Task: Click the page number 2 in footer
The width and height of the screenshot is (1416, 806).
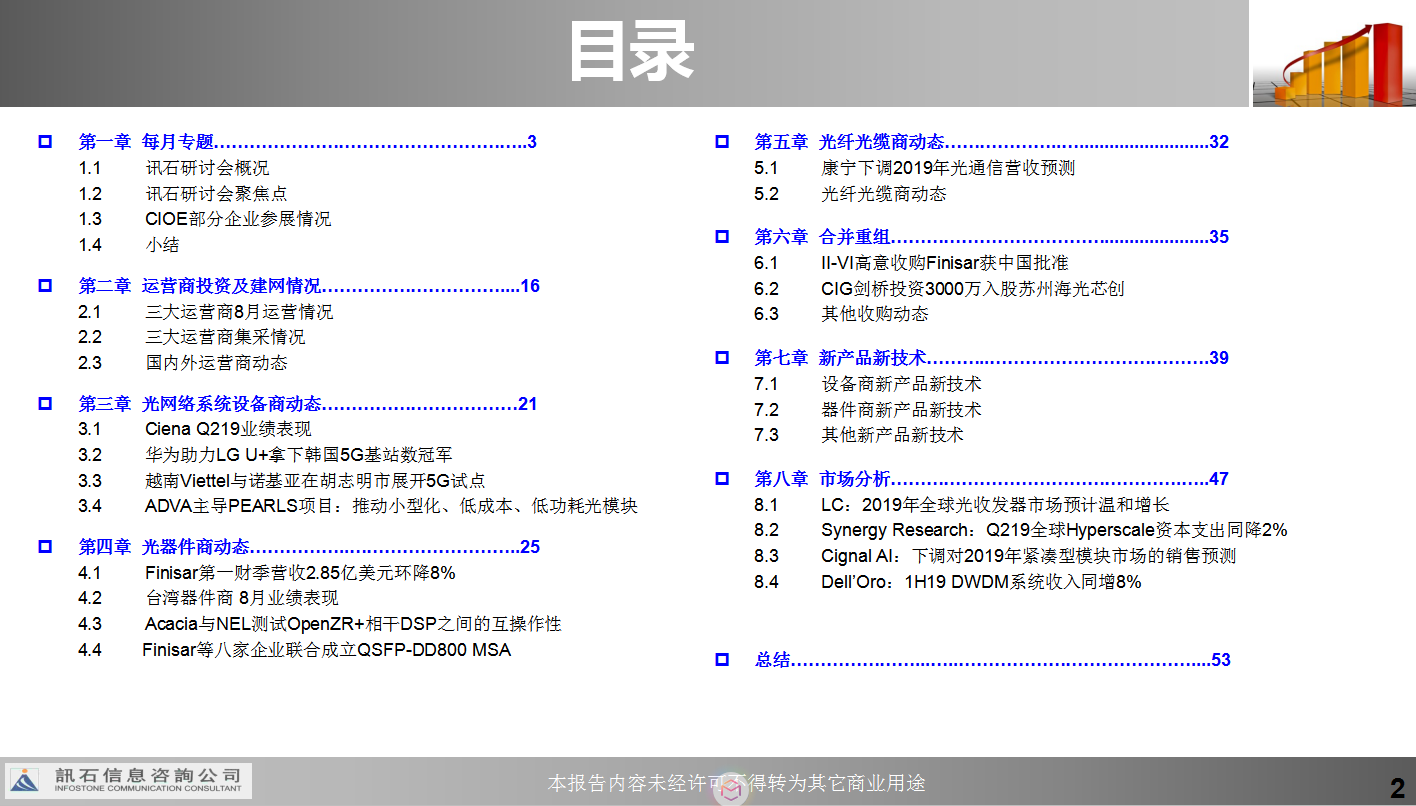Action: (1397, 788)
